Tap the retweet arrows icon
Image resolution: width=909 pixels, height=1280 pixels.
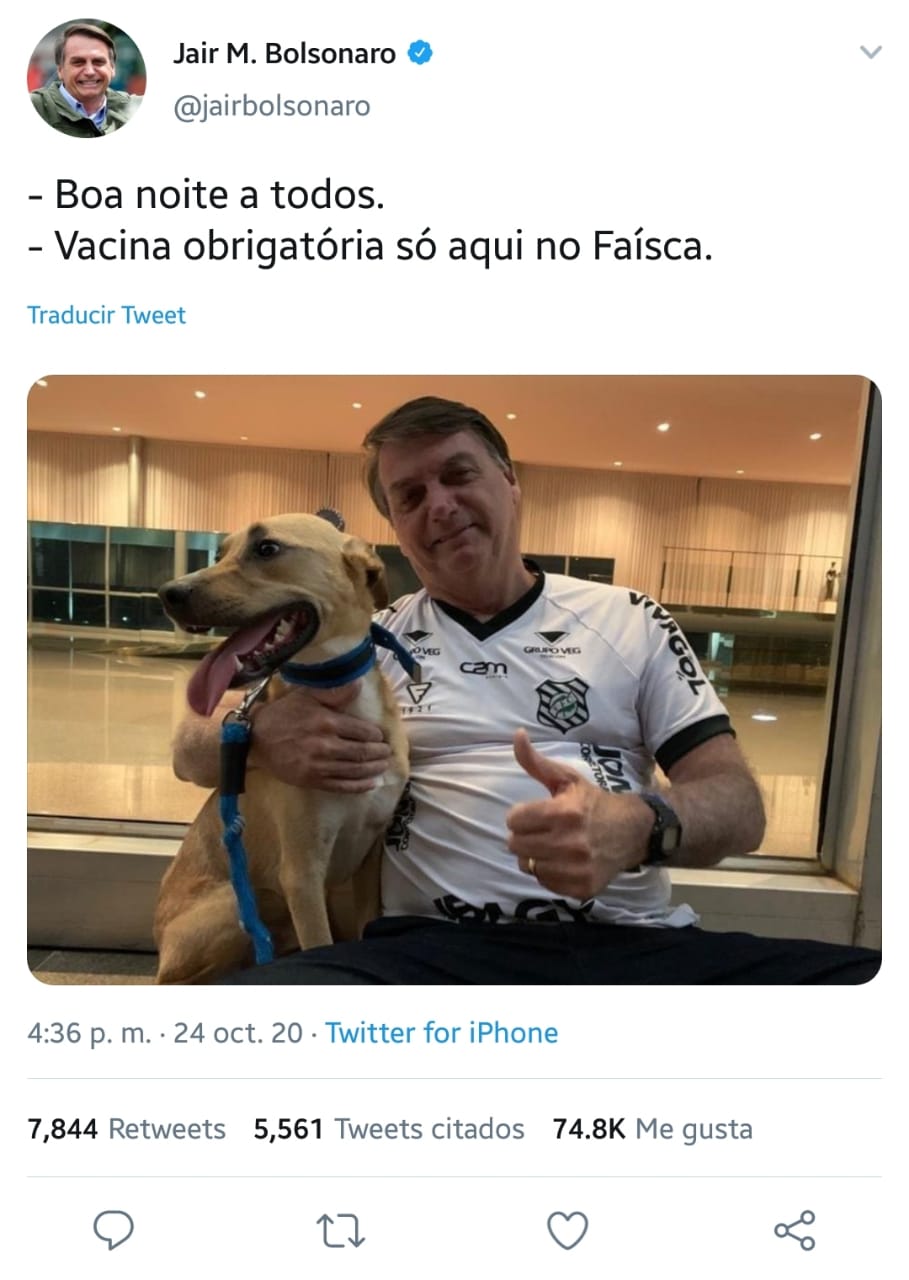[x=341, y=1230]
